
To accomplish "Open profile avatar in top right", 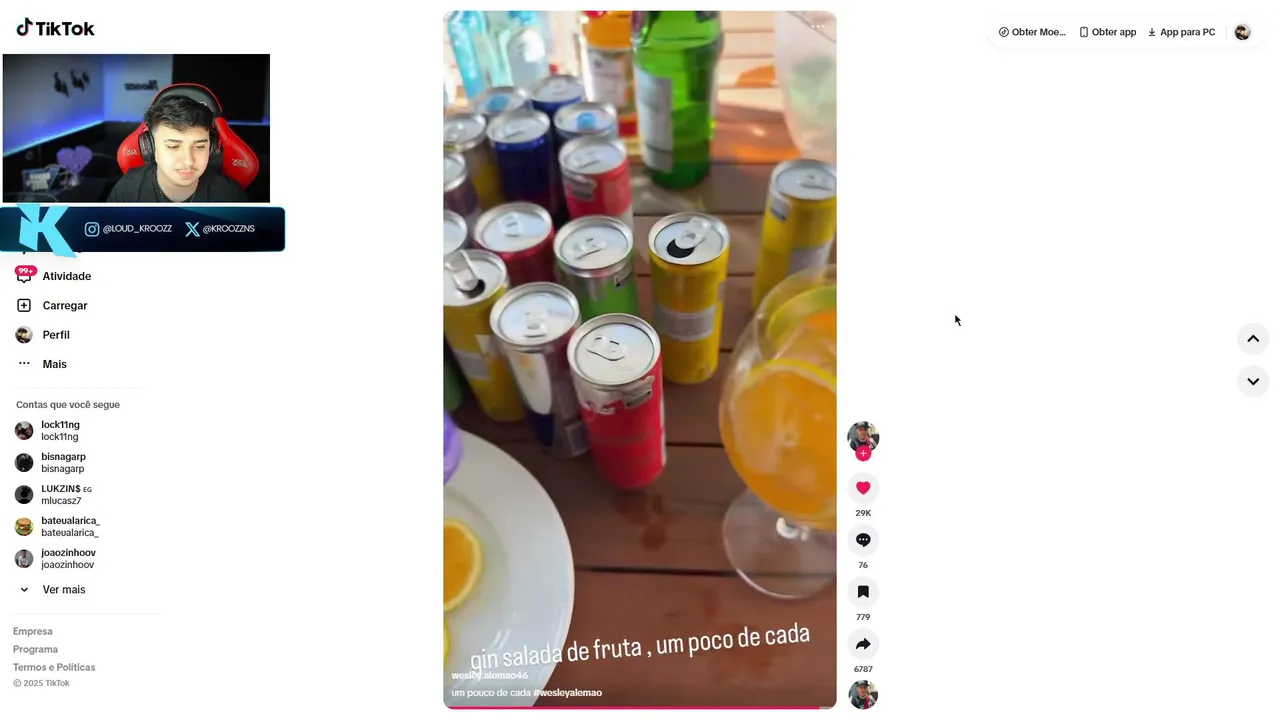I will click(1242, 32).
